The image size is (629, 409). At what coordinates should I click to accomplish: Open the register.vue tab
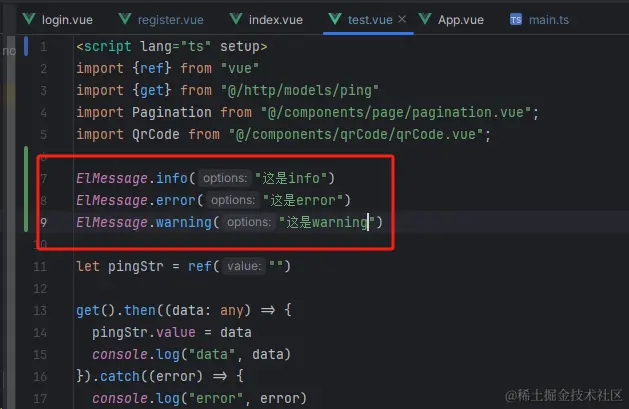pos(161,19)
